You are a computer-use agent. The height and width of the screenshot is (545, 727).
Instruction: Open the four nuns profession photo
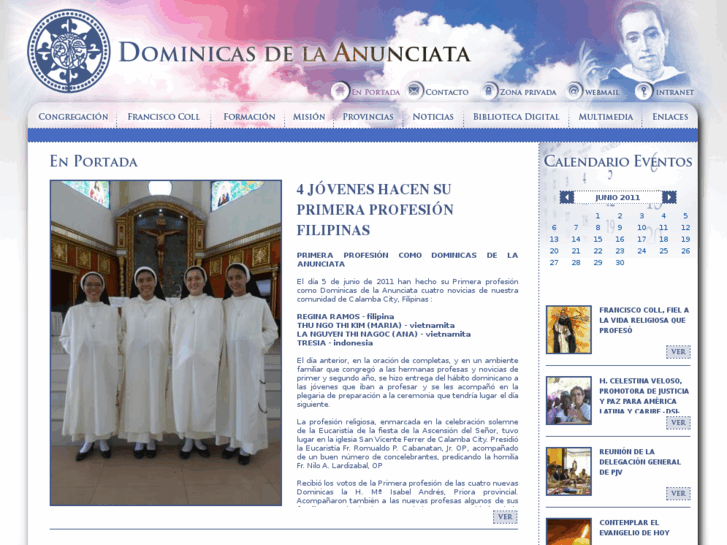(166, 342)
